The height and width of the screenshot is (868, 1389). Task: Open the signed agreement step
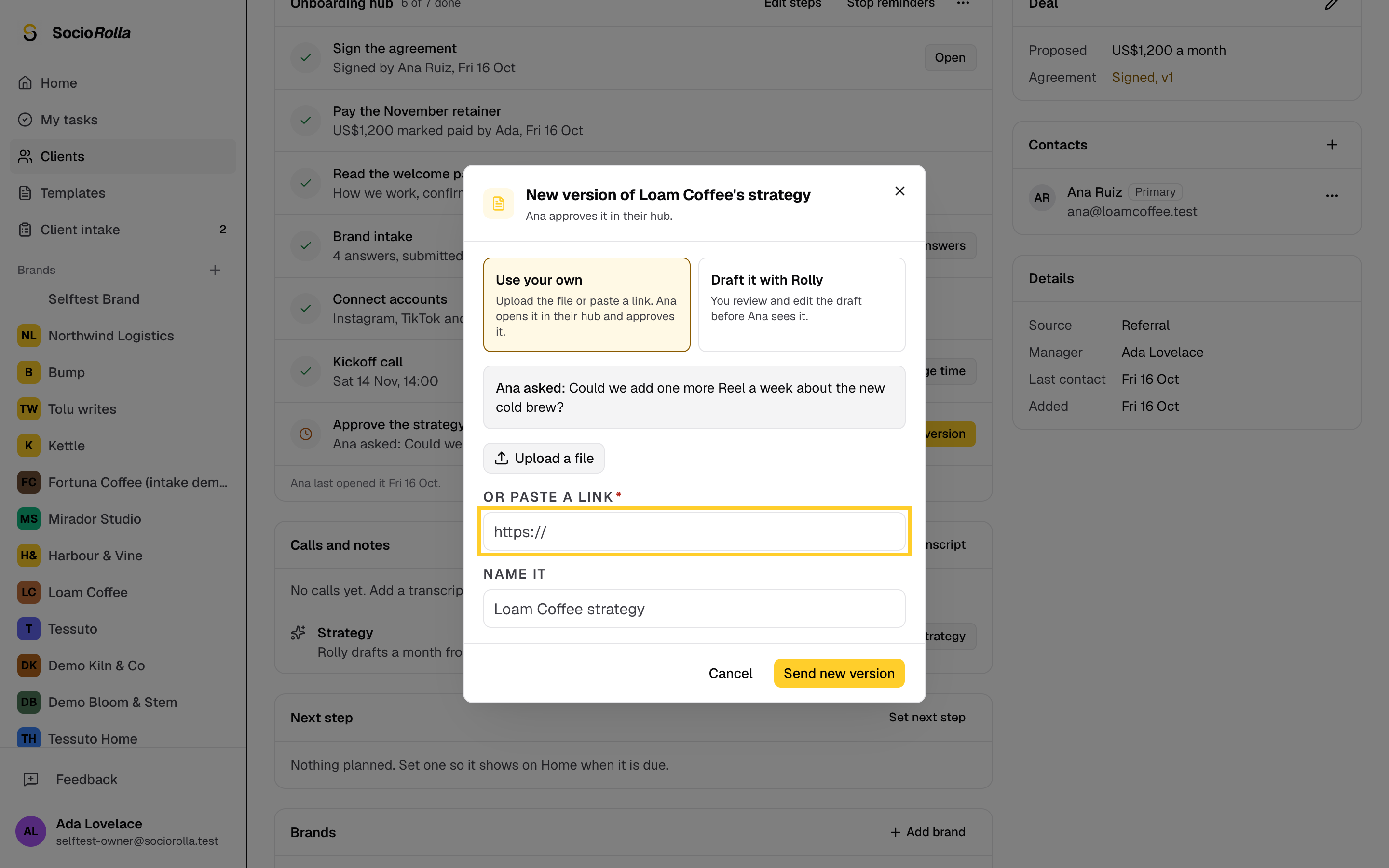pyautogui.click(x=950, y=57)
